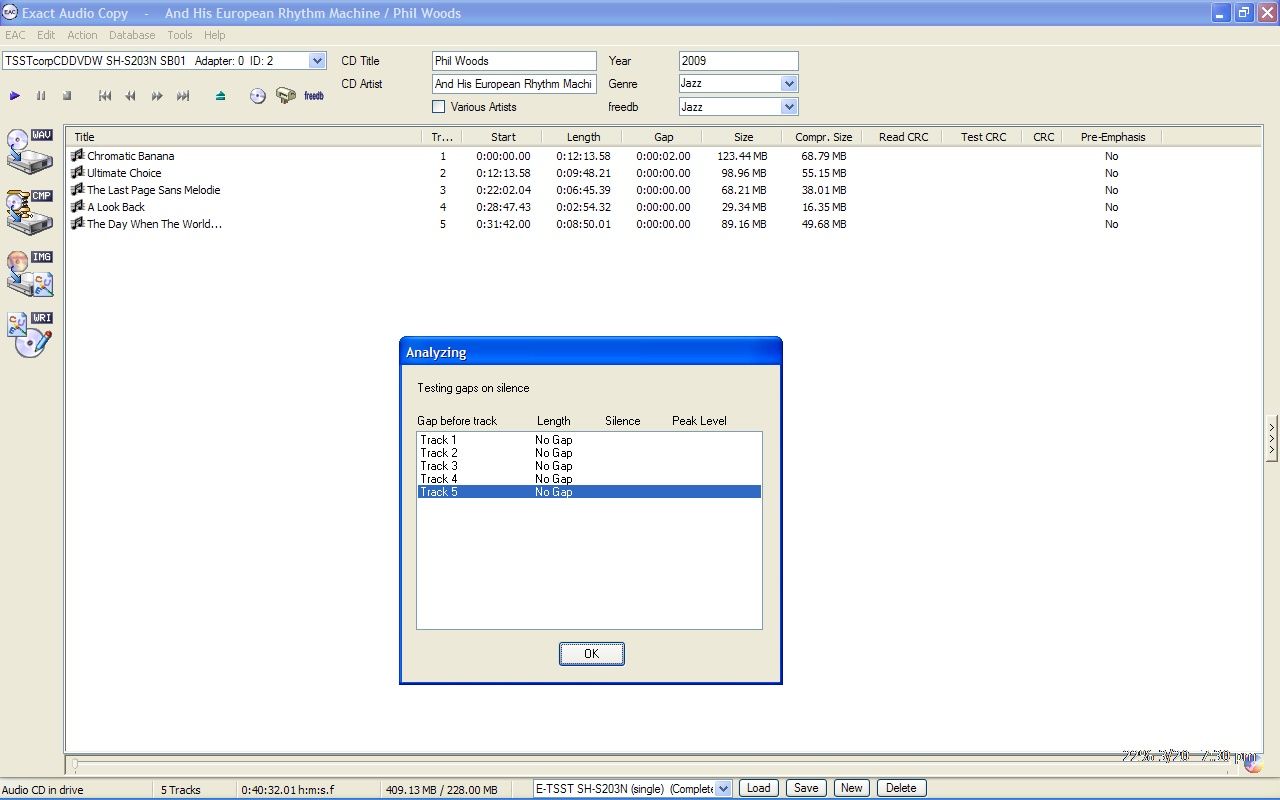Select The Day When The World... title
The image size is (1280, 800).
(154, 224)
